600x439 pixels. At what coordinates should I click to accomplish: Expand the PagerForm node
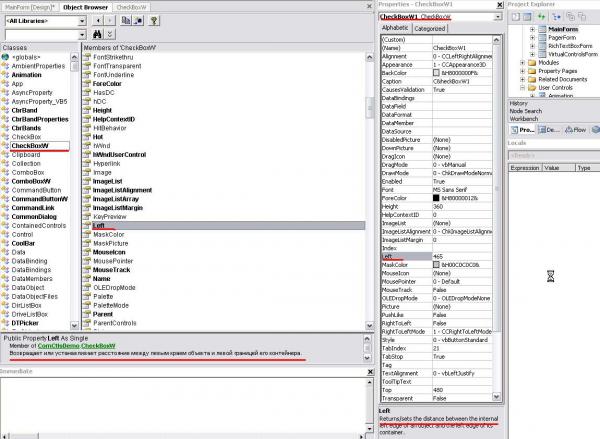click(x=532, y=38)
